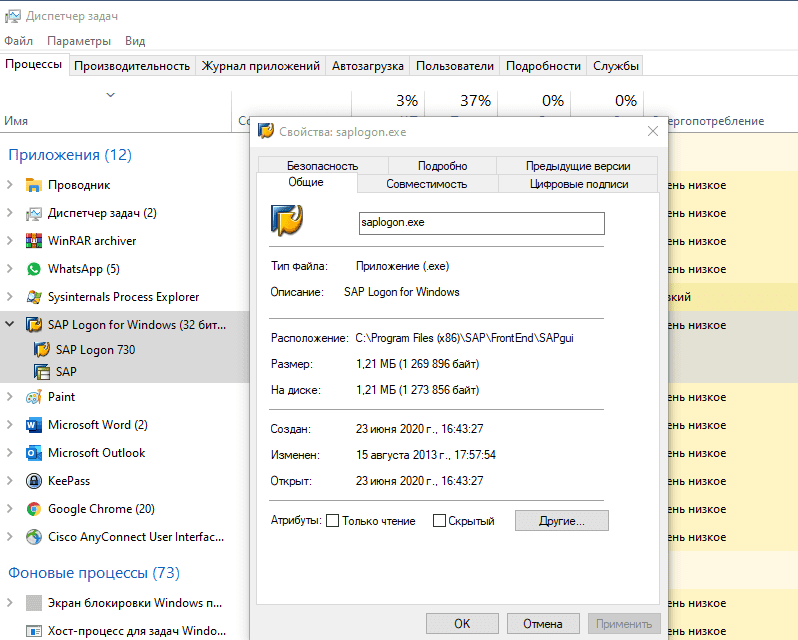This screenshot has height=640, width=798.
Task: Click the sort chevron above Имя column
Action: [110, 95]
